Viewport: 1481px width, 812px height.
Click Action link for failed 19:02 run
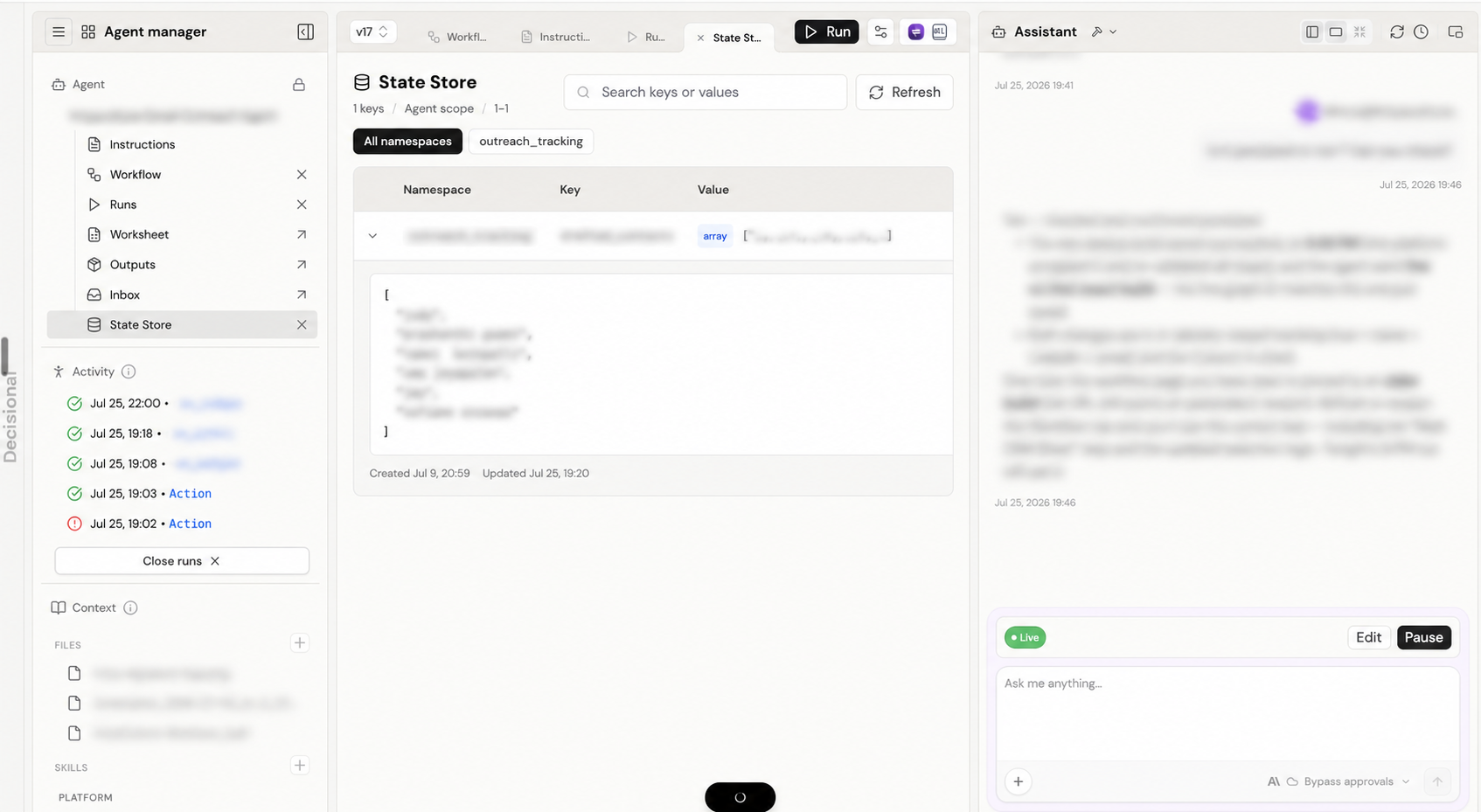[x=190, y=524]
